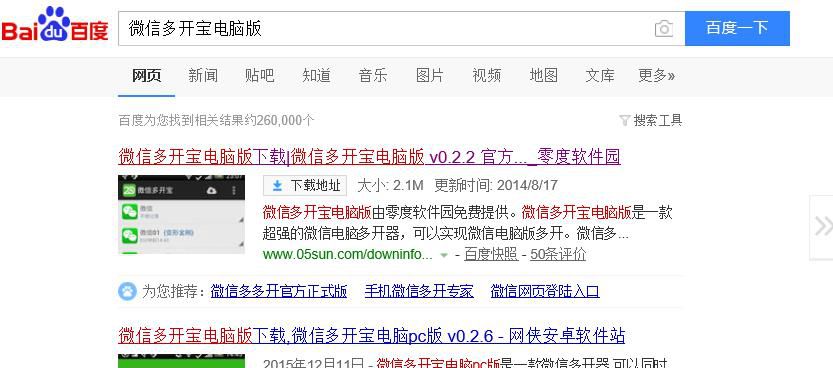Viewport: 833px width, 368px height.
Task: Open the 零度软件园 v0.2.2 result title
Action: point(369,157)
